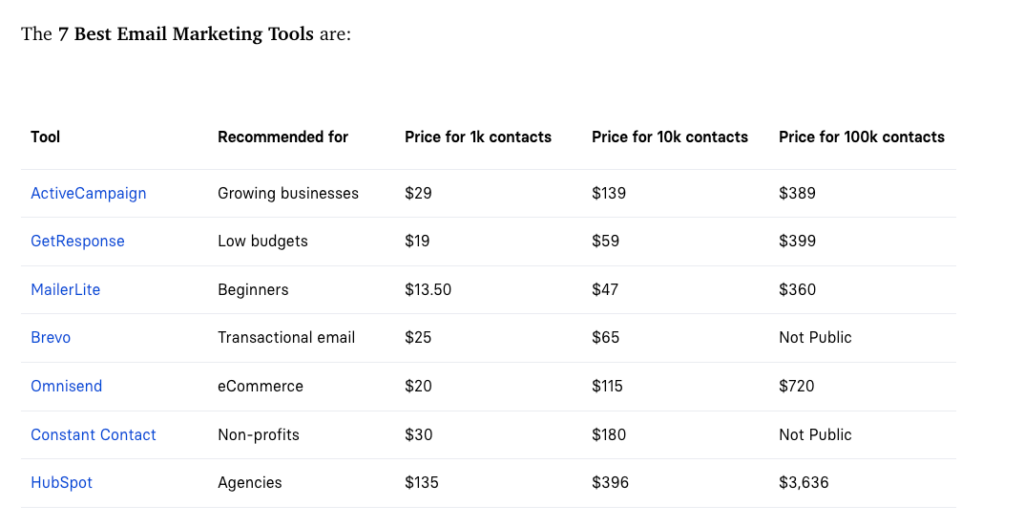Click the $13.50 MailerLite price
Viewport: 1024px width, 527px height.
(428, 289)
